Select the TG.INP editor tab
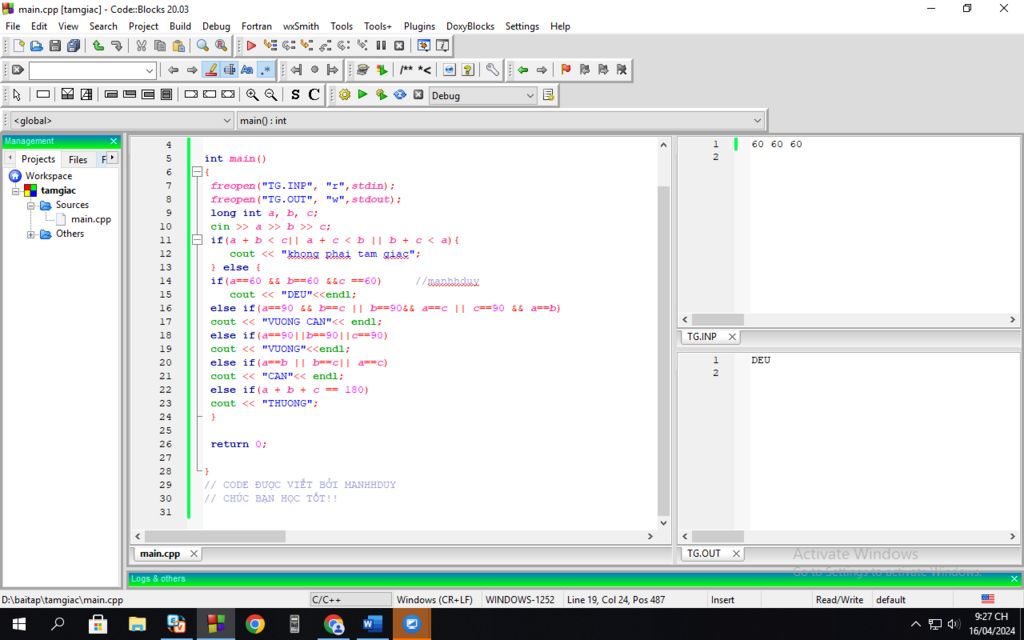This screenshot has width=1024, height=640. tap(702, 337)
